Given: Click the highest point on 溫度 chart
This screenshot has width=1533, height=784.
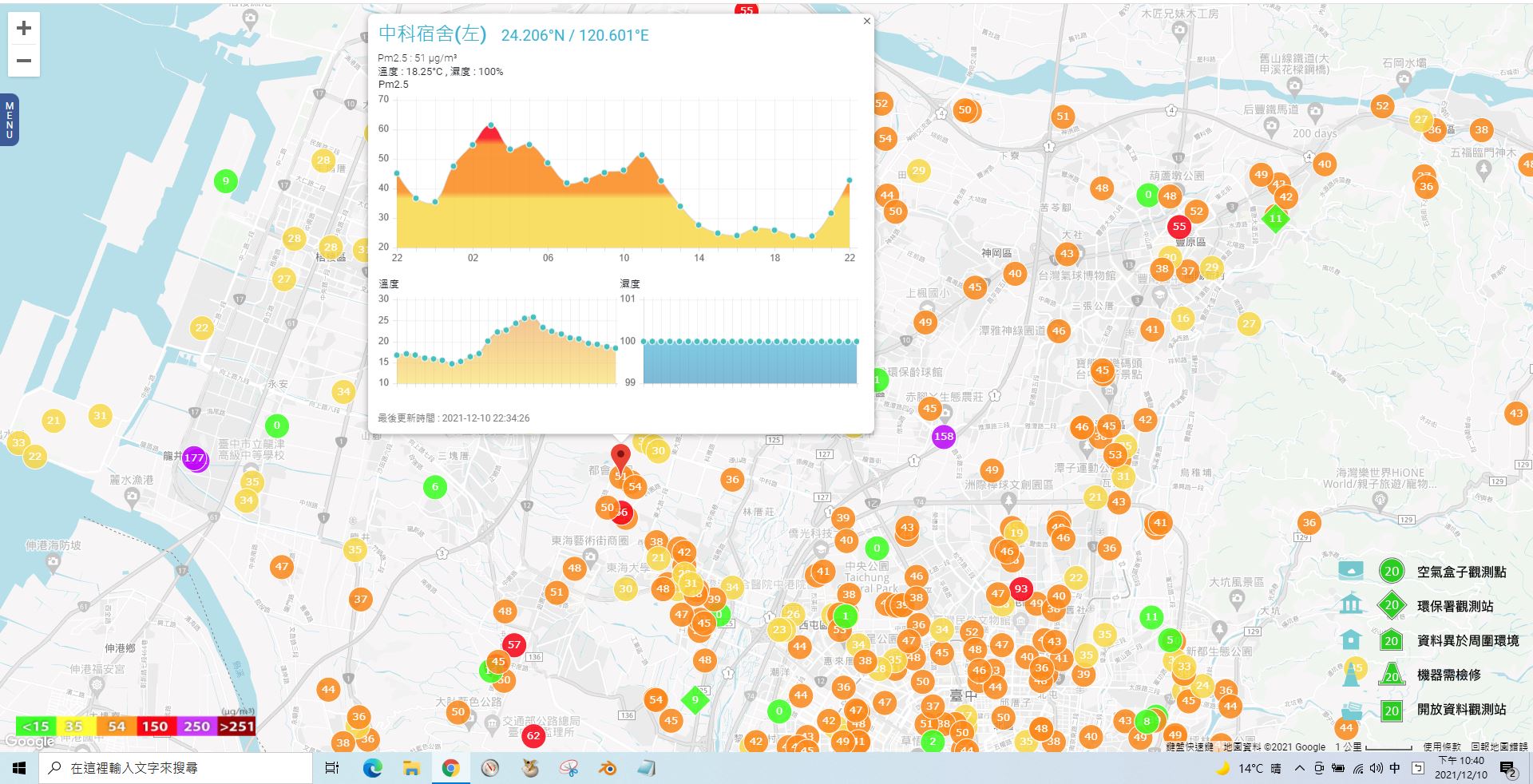Looking at the screenshot, I should pyautogui.click(x=534, y=317).
